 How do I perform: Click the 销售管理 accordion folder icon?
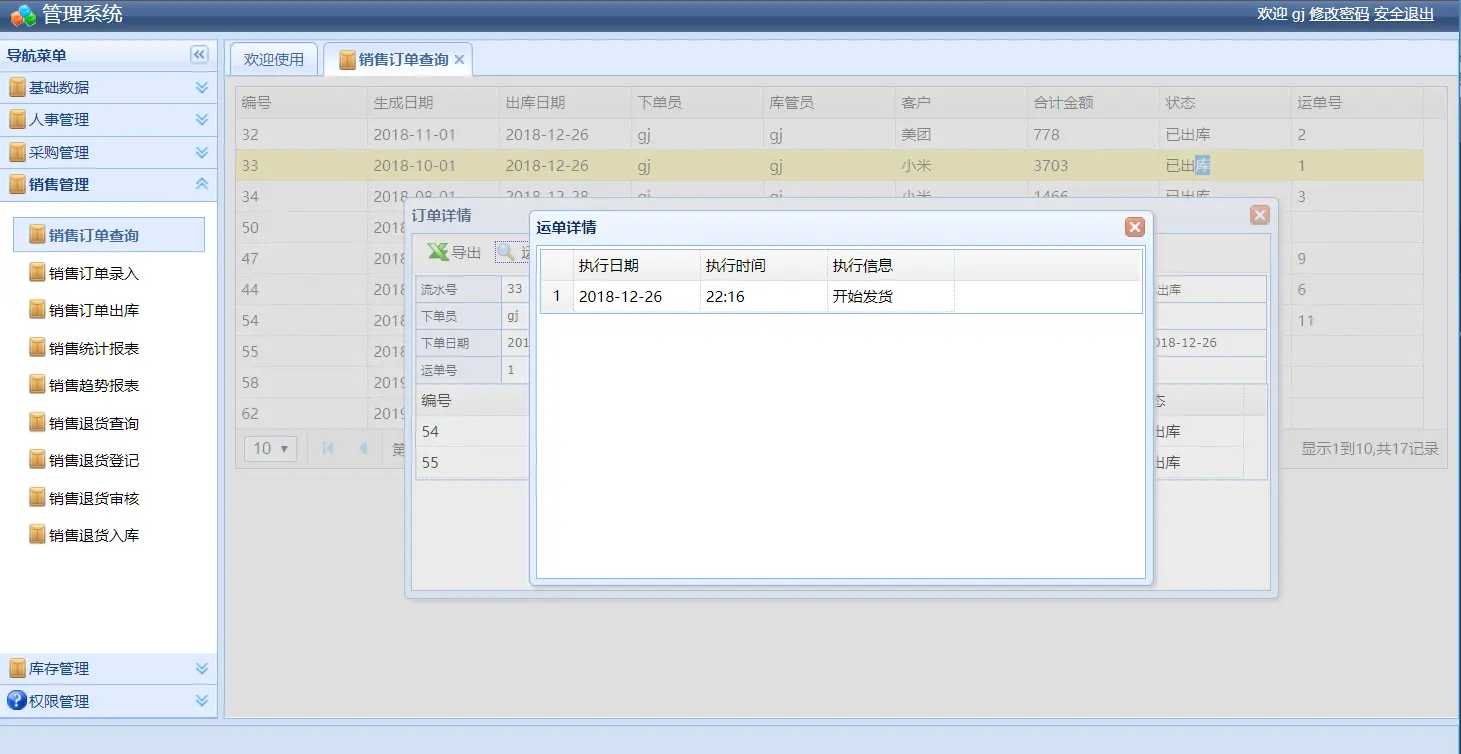(x=17, y=184)
